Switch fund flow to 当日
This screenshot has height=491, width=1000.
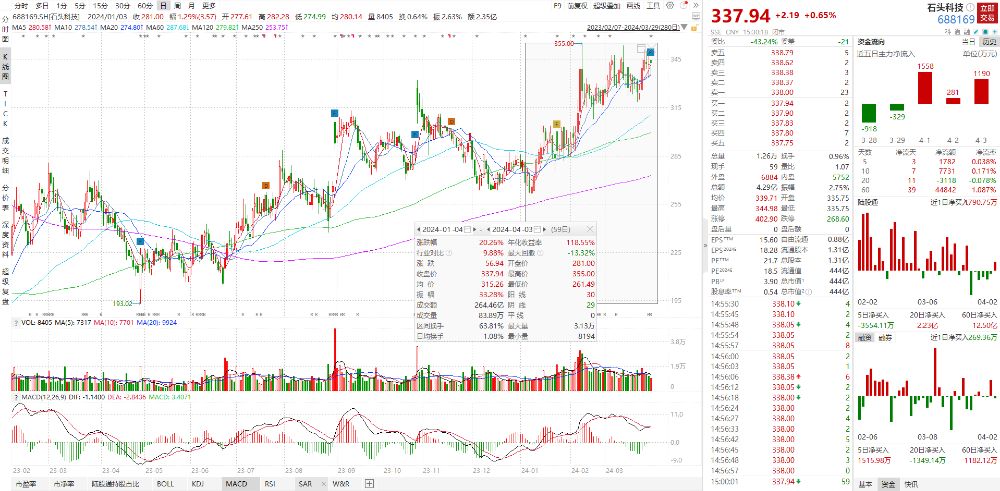coord(969,41)
